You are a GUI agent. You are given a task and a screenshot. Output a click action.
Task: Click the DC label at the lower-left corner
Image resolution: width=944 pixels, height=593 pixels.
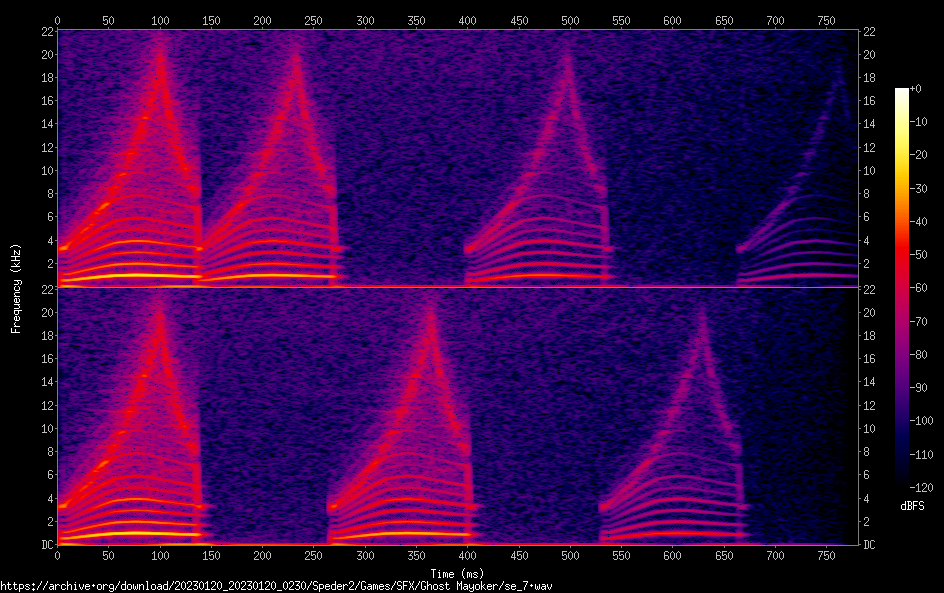(44, 545)
